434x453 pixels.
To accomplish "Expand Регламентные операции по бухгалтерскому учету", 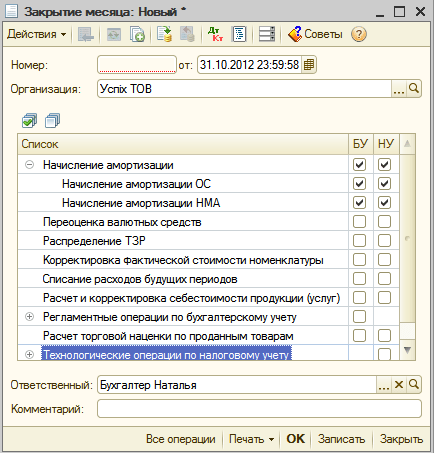I will tap(30, 317).
